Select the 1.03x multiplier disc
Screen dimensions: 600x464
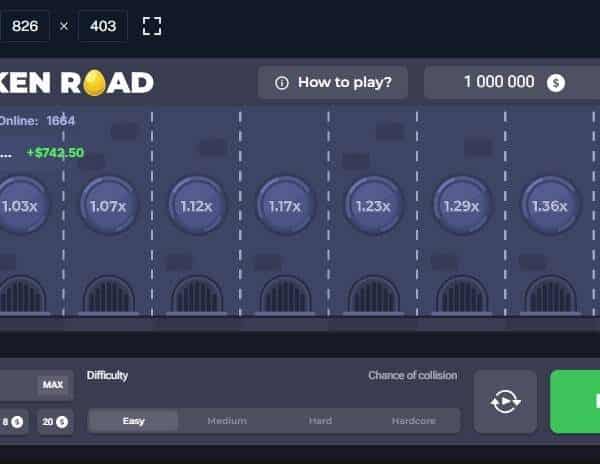(21, 206)
